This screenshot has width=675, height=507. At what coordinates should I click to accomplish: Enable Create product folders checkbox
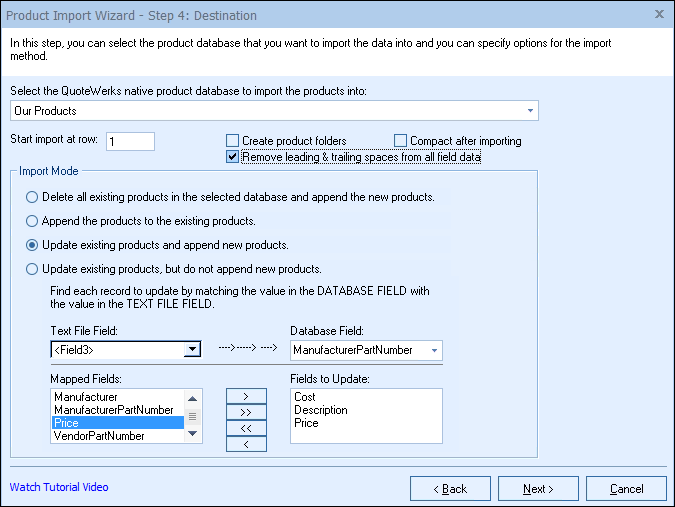pos(233,141)
